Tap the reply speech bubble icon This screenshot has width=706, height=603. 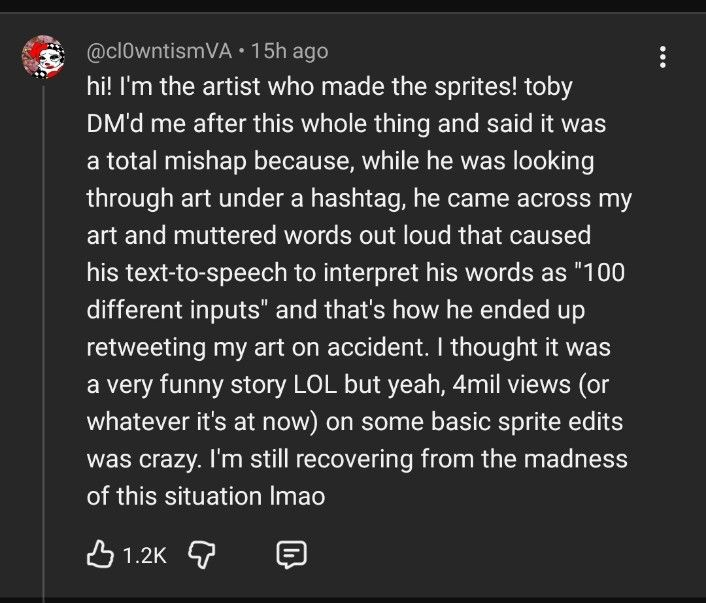click(x=291, y=553)
